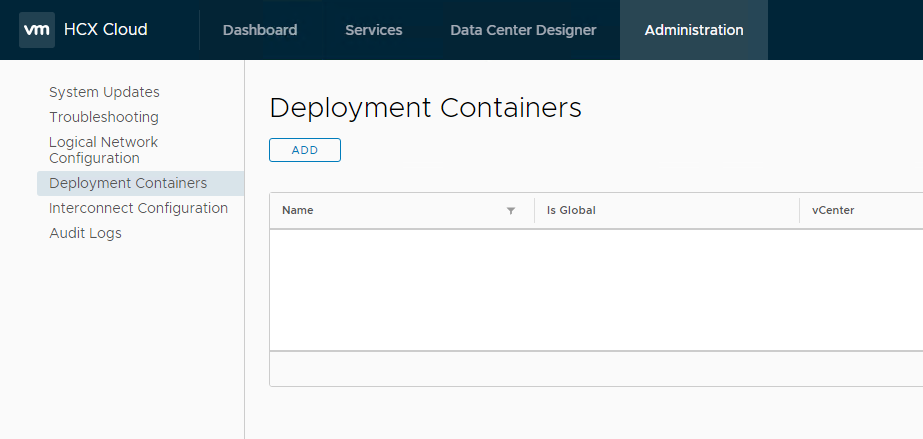Click the table footer bar

click(x=596, y=368)
